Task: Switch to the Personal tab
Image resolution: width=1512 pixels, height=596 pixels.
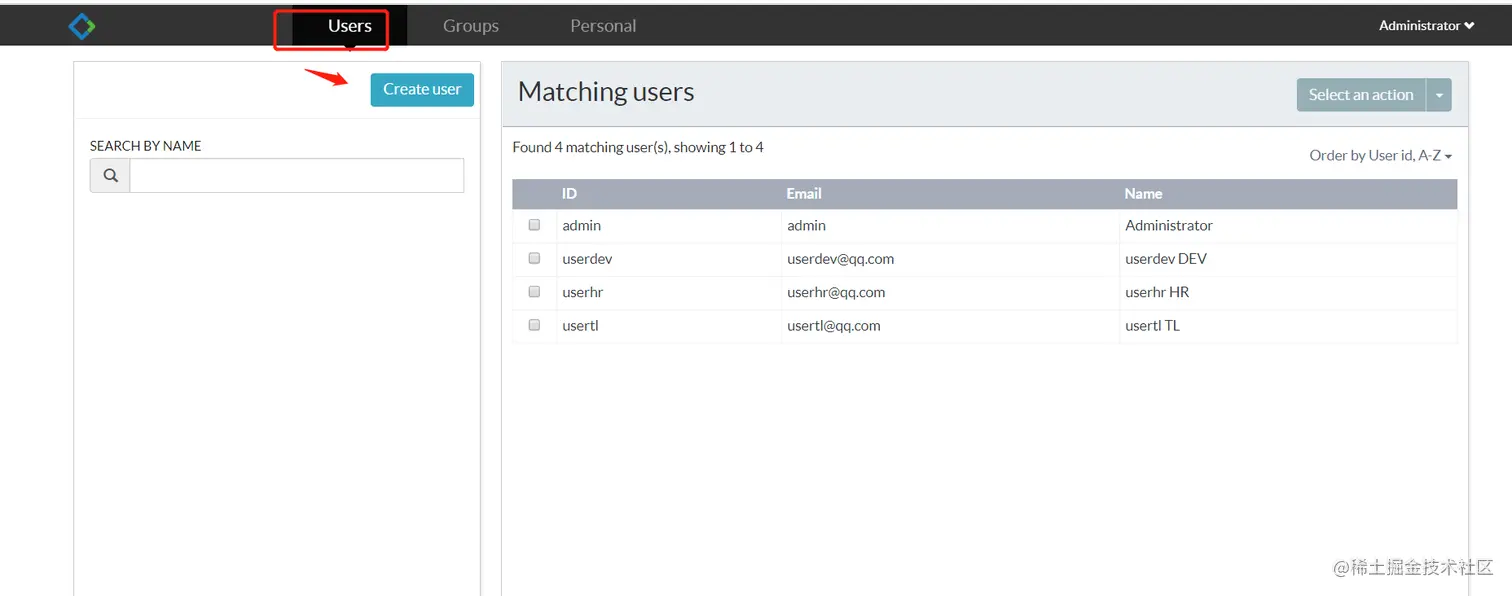Action: coord(603,26)
